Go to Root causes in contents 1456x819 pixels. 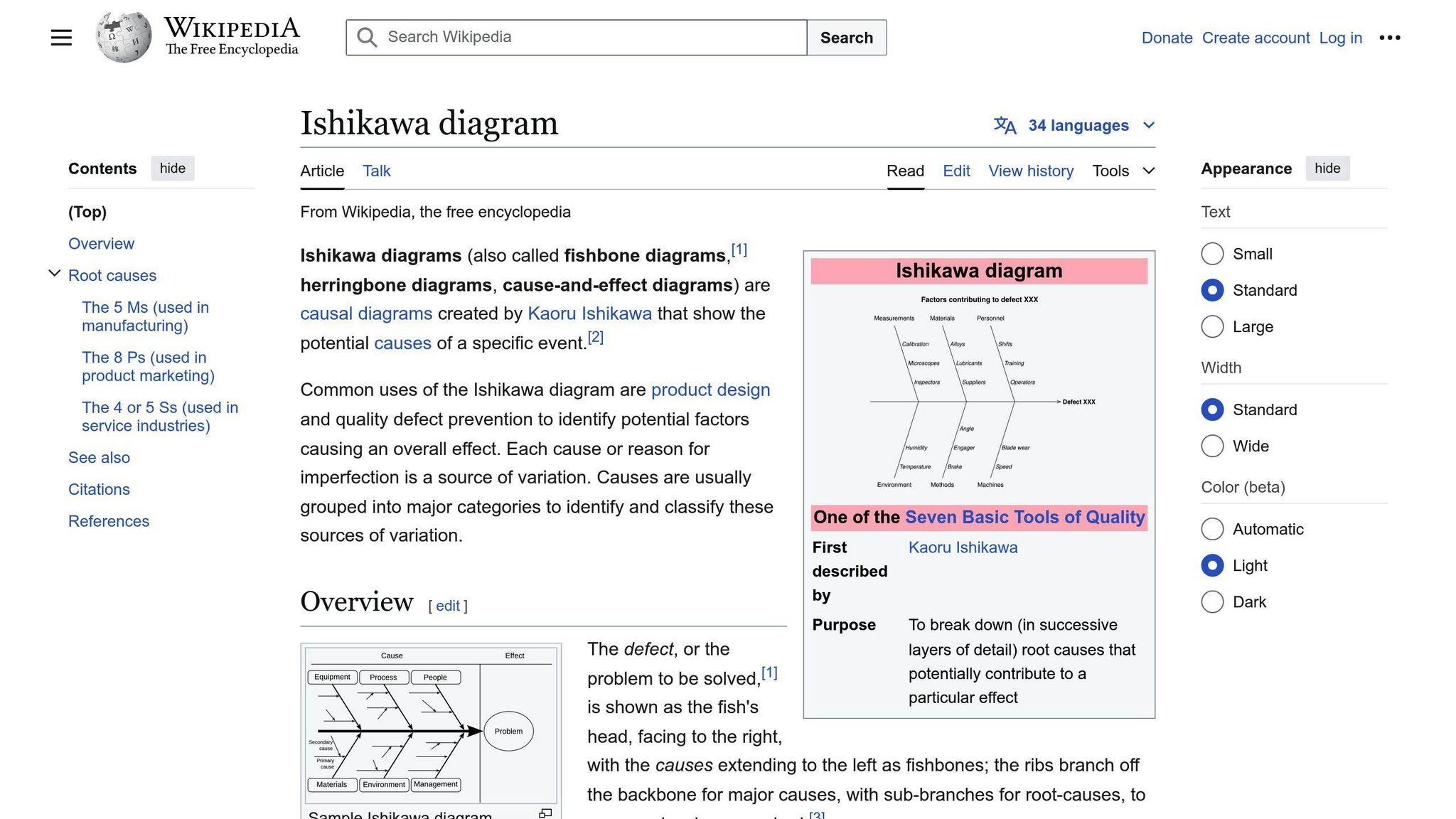[112, 276]
